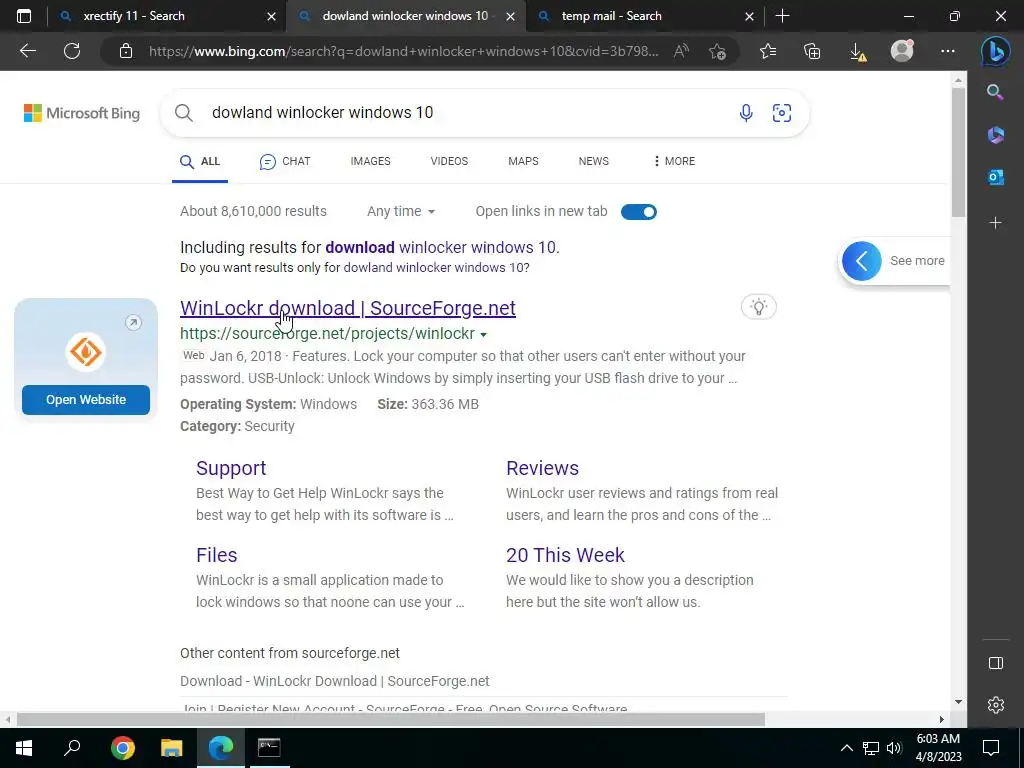Viewport: 1024px width, 768px height.
Task: Select the NEWS search tab
Action: [594, 161]
